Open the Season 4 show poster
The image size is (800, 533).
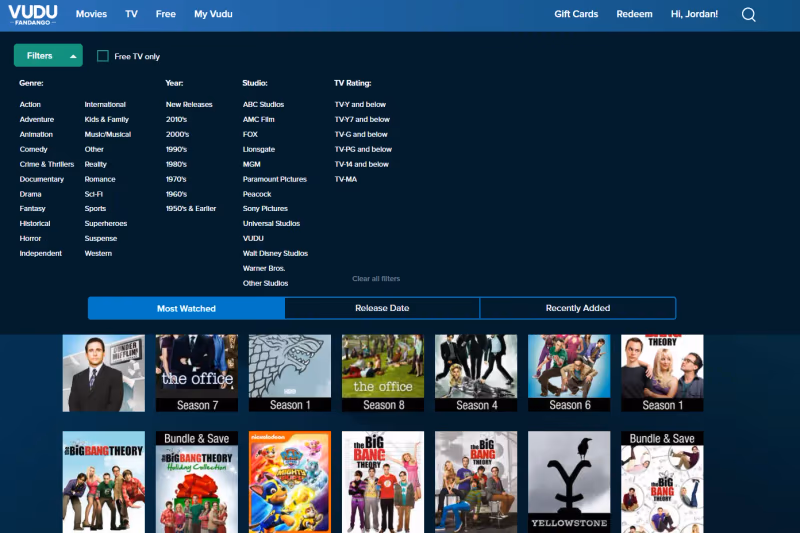coord(476,373)
